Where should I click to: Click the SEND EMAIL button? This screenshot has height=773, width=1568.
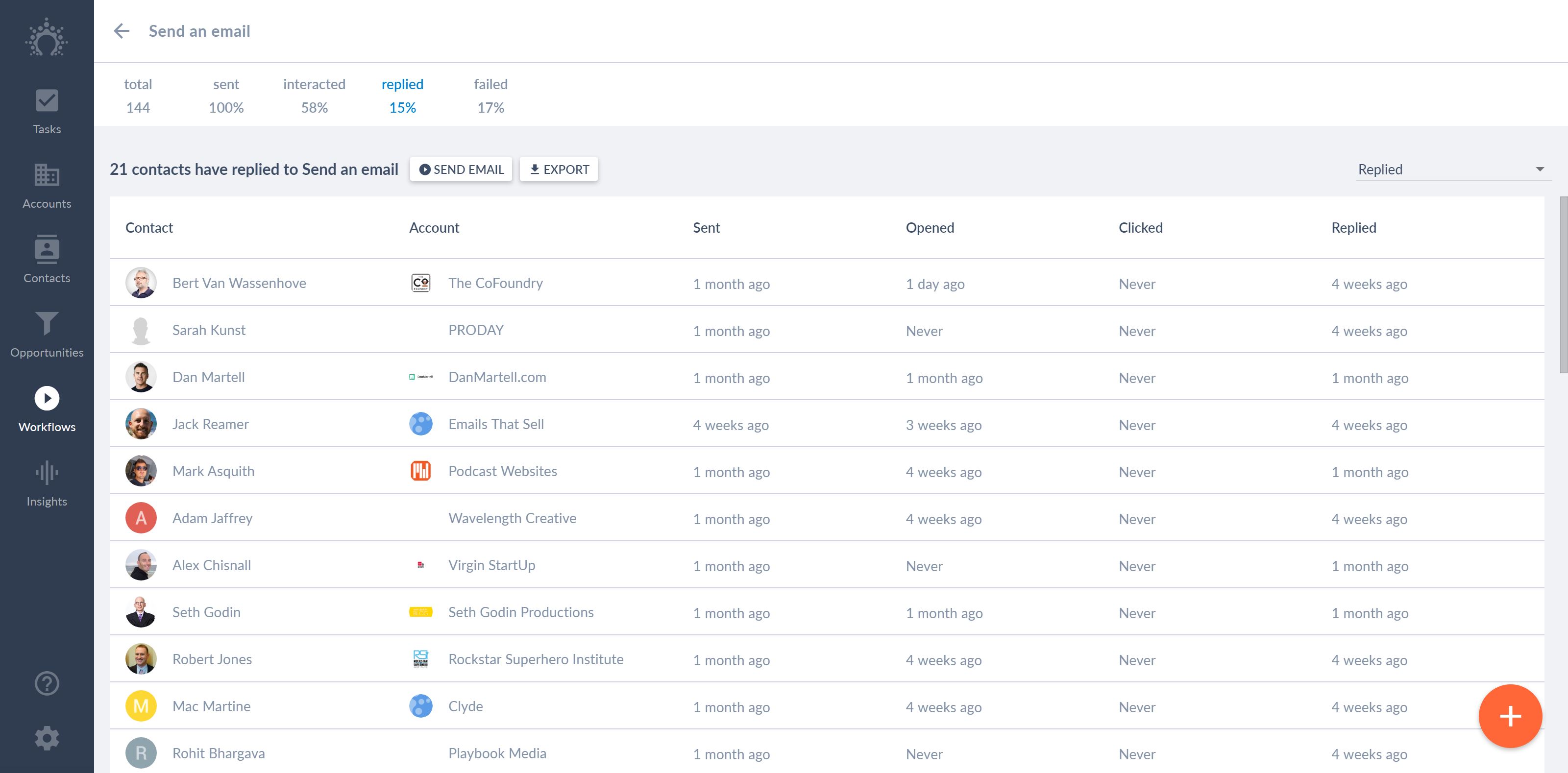pos(462,169)
